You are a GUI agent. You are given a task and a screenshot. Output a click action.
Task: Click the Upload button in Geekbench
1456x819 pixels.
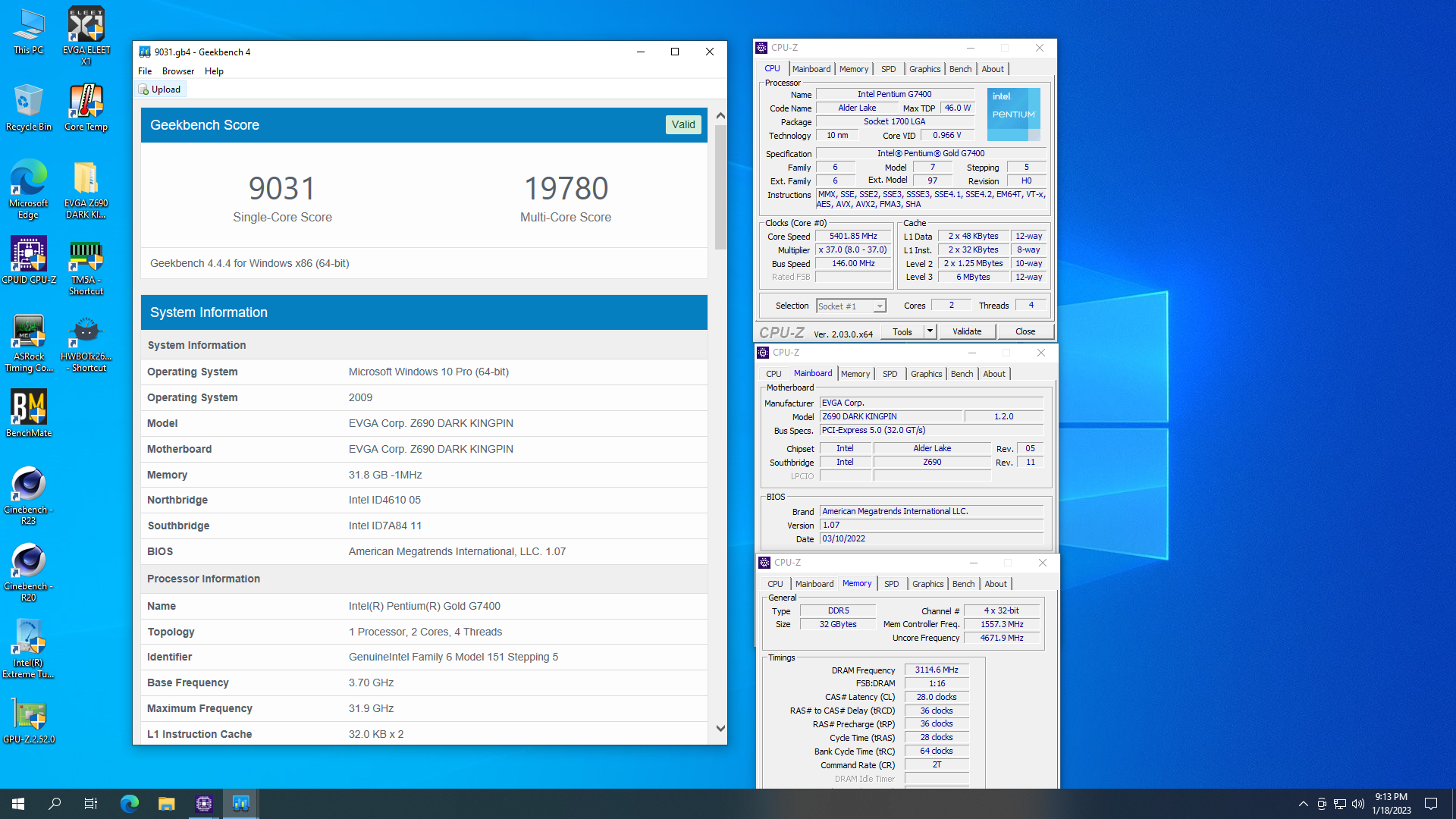(x=160, y=89)
